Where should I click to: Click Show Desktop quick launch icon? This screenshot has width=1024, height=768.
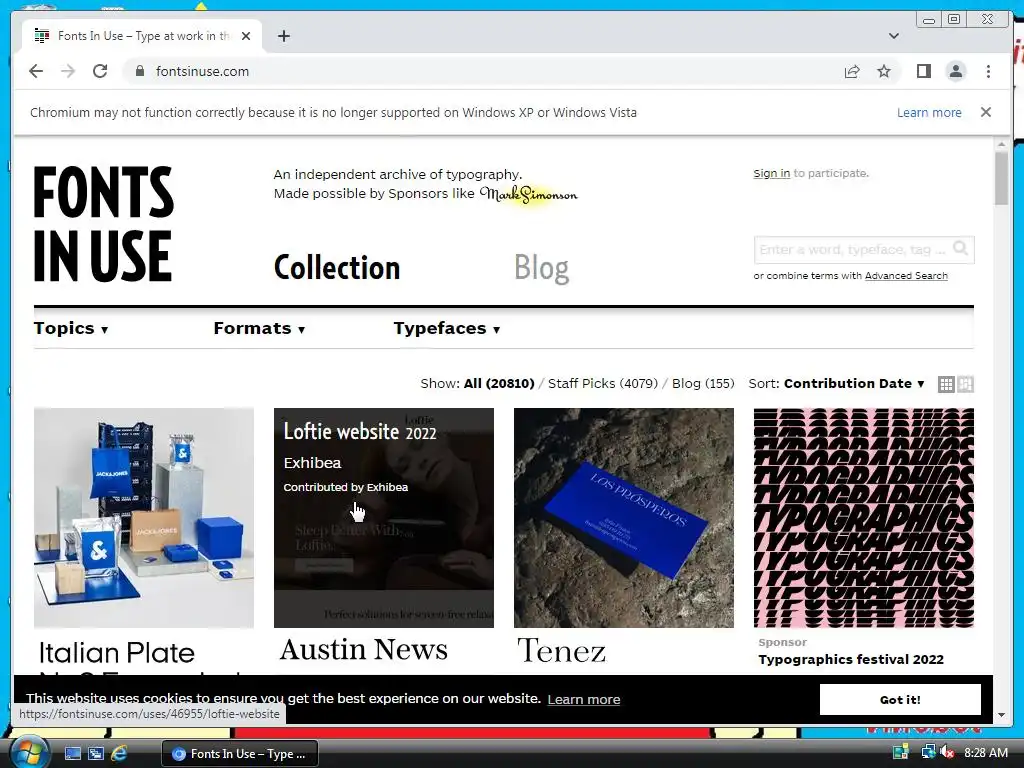(x=73, y=753)
